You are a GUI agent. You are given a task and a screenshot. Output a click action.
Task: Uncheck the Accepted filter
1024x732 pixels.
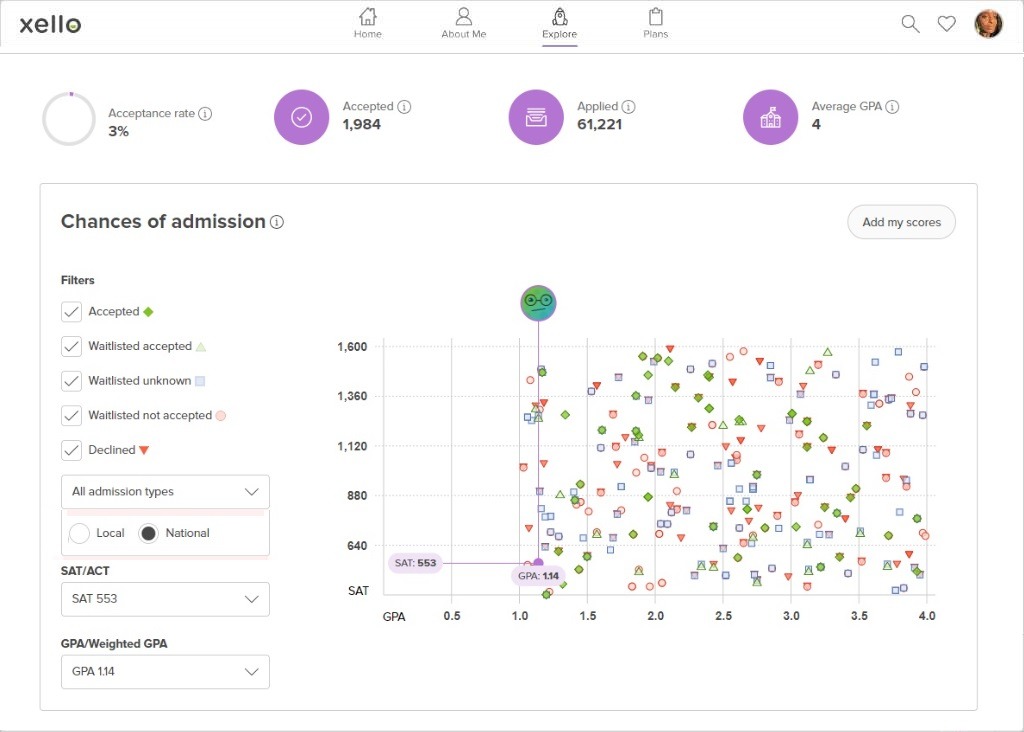pyautogui.click(x=71, y=311)
